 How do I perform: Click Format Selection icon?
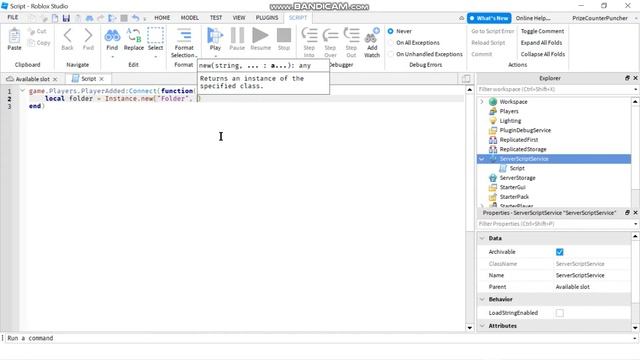[x=184, y=36]
